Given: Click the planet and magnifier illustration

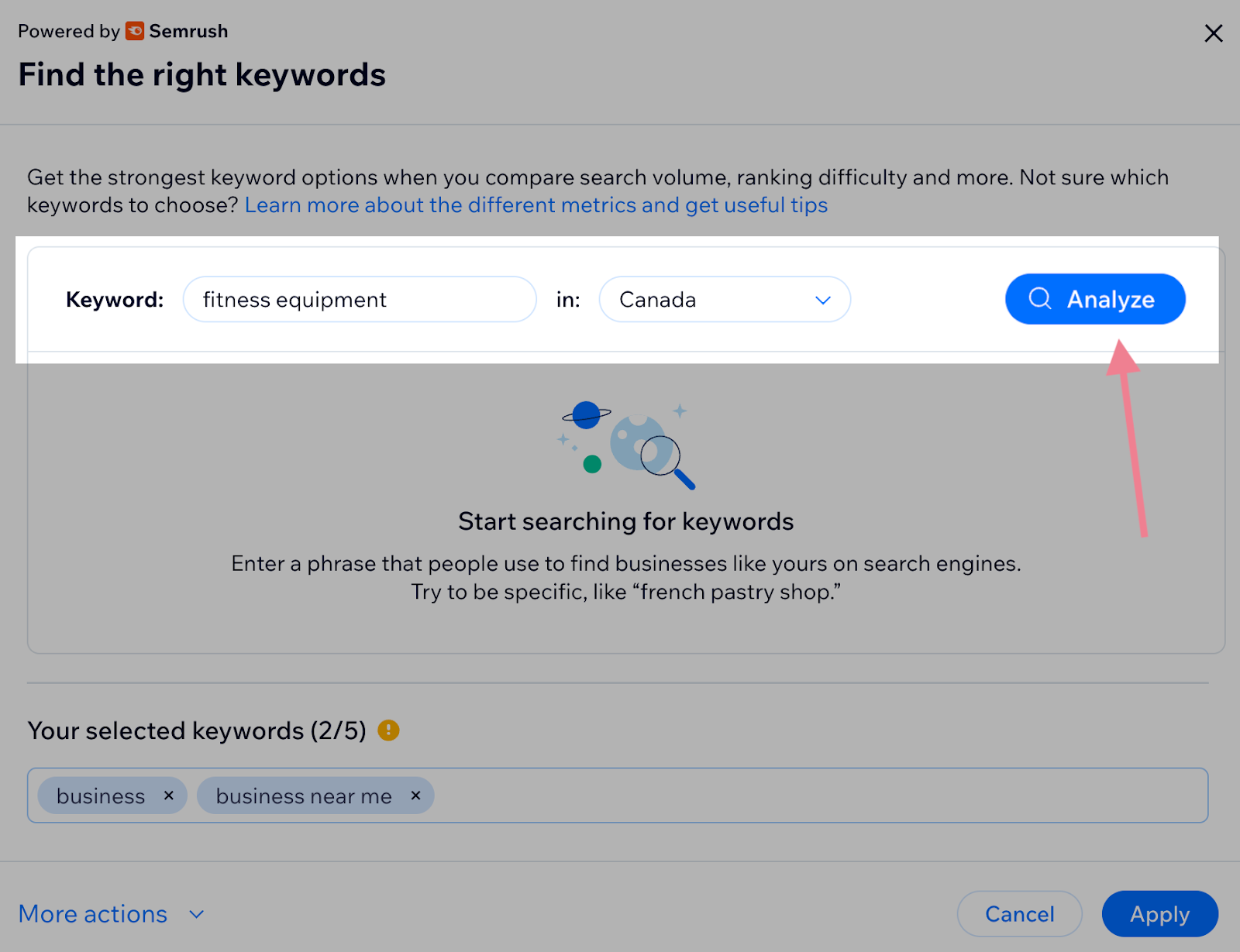Looking at the screenshot, I should [627, 445].
